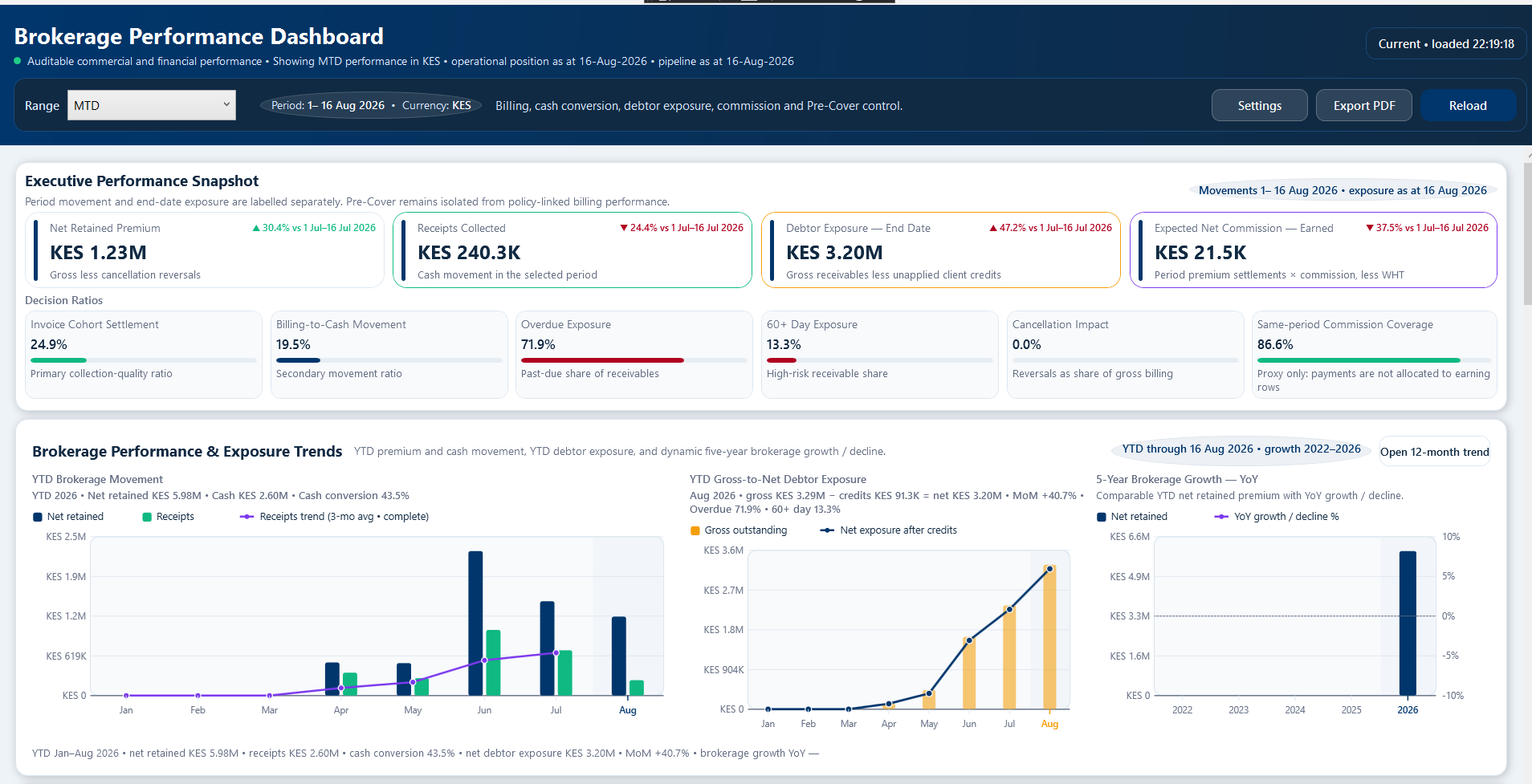1532x784 pixels.
Task: Click the July net retained bar
Action: tap(548, 648)
